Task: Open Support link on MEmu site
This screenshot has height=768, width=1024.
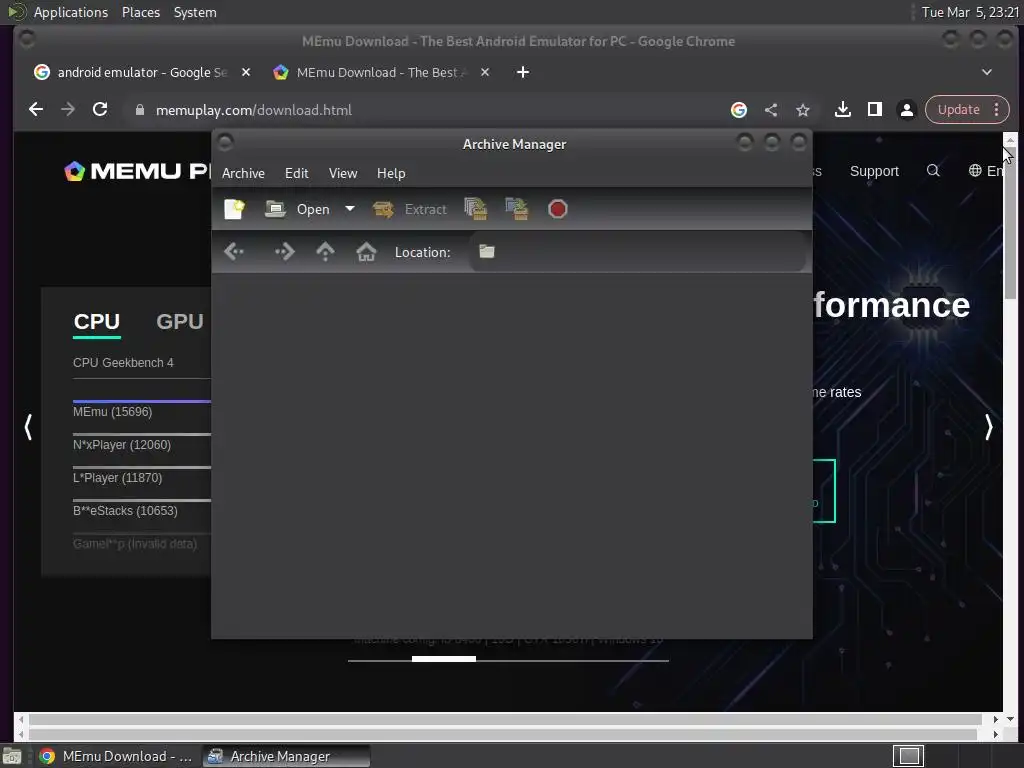Action: tap(874, 171)
